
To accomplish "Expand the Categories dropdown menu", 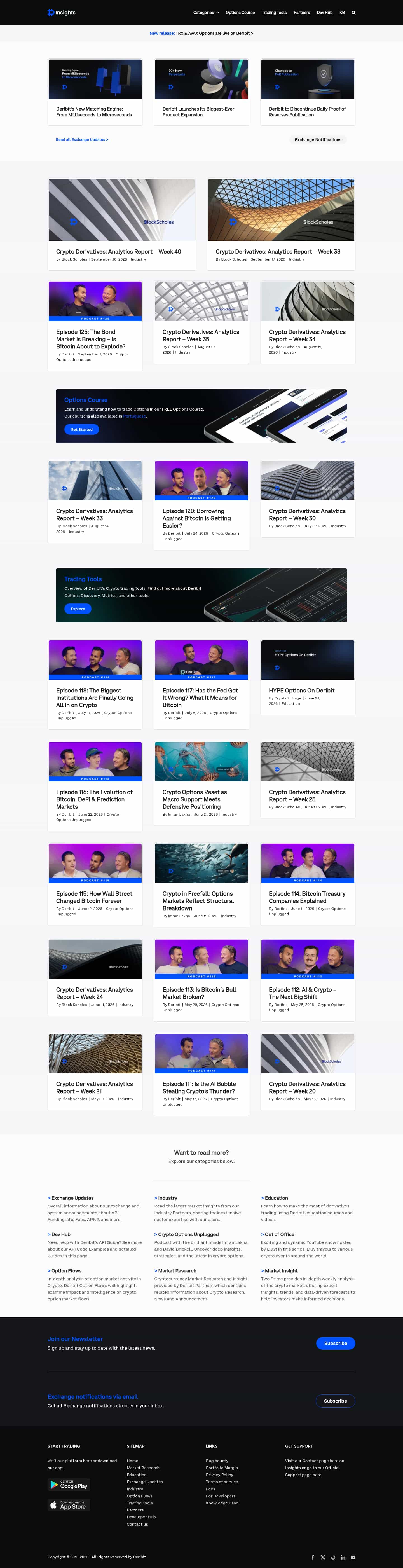I will (x=206, y=13).
